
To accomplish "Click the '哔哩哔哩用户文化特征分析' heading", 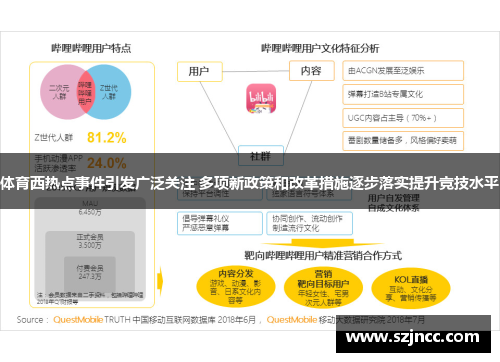I will (320, 48).
